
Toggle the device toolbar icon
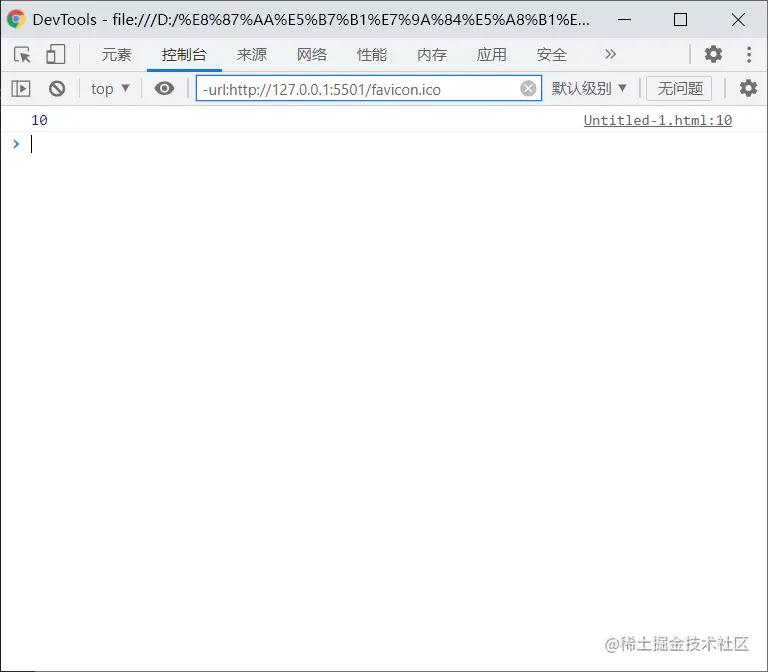(55, 54)
